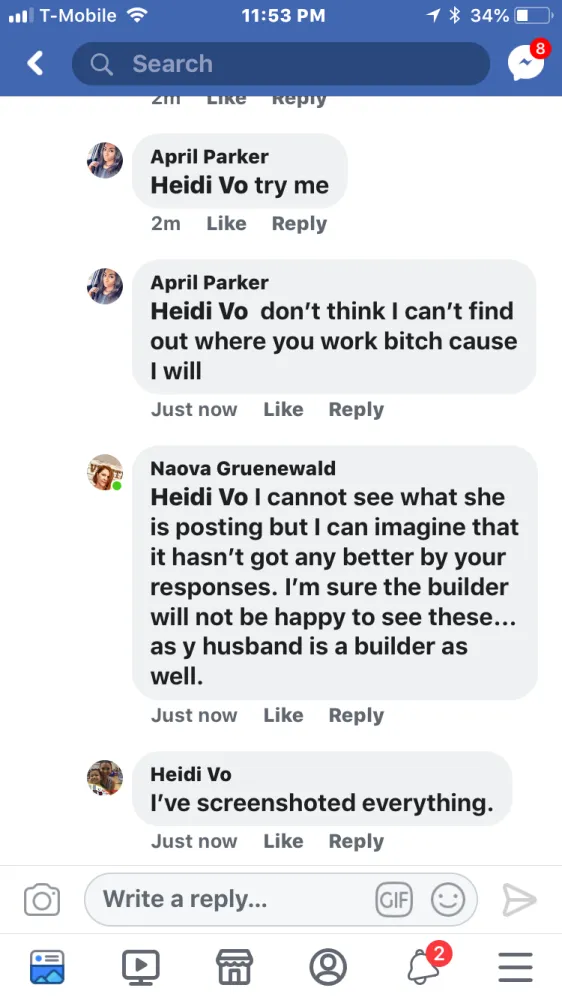Tap the Search field at top

click(281, 64)
